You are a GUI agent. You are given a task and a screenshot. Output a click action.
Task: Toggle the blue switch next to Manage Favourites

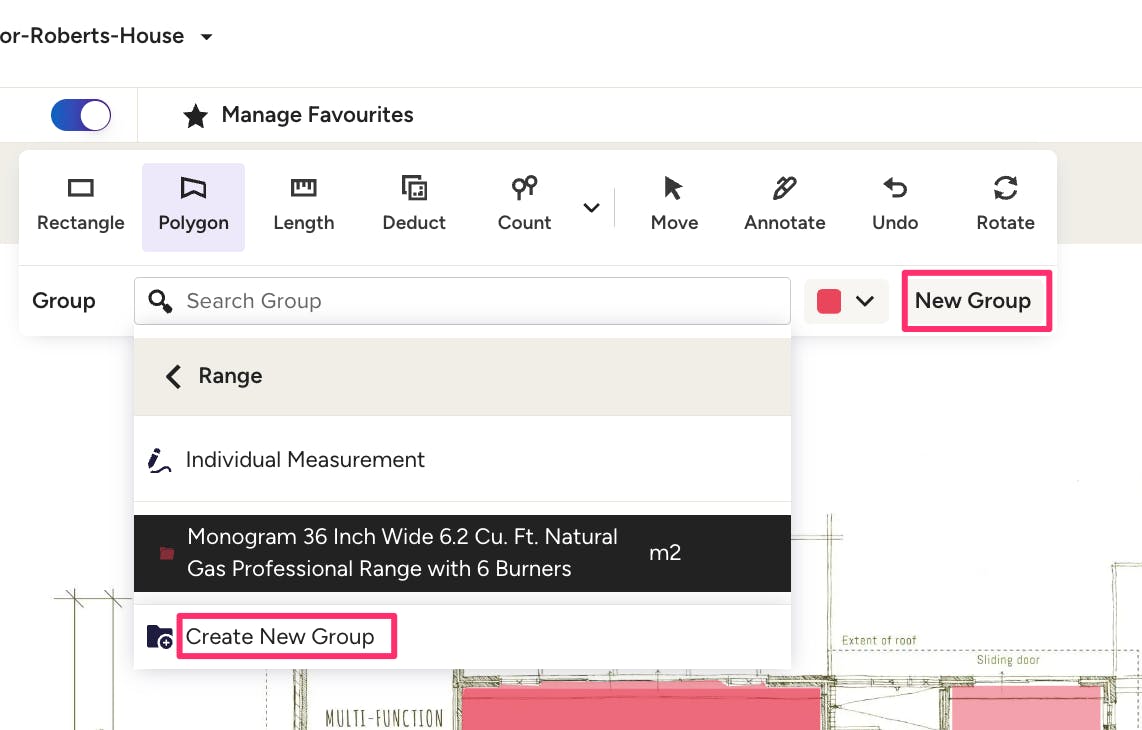[81, 115]
